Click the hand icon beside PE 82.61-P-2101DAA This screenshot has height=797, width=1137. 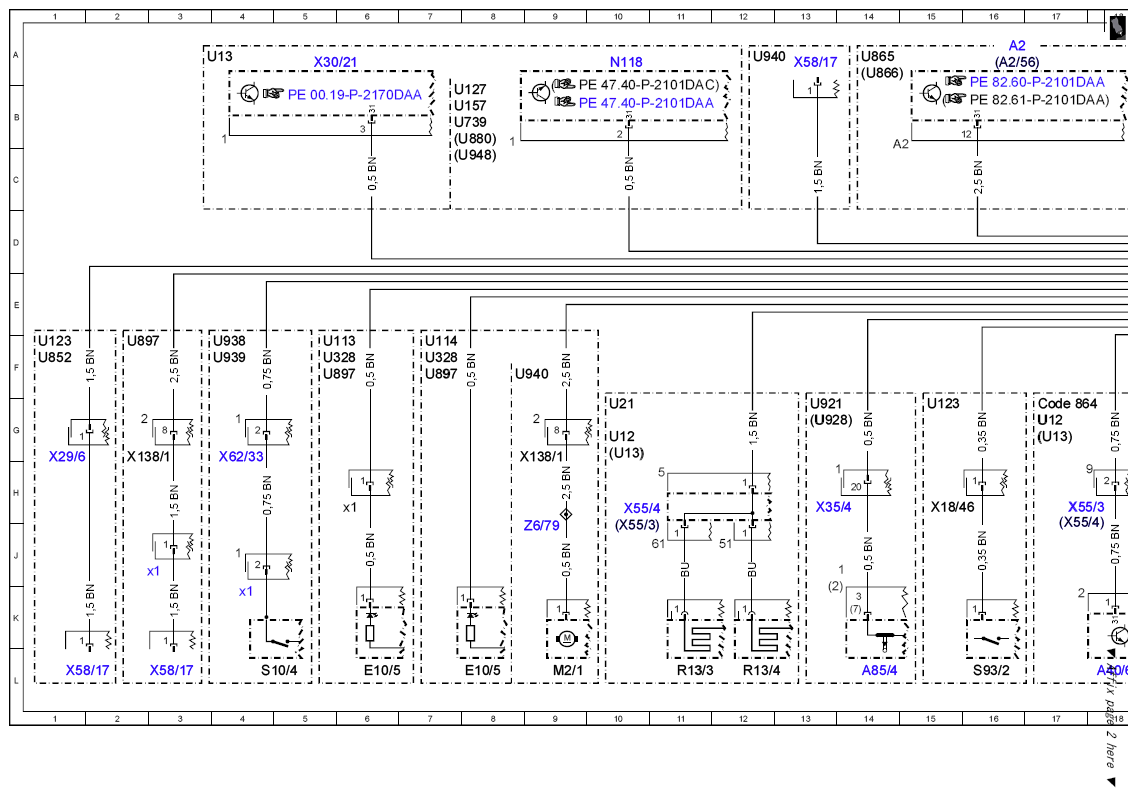[x=954, y=99]
